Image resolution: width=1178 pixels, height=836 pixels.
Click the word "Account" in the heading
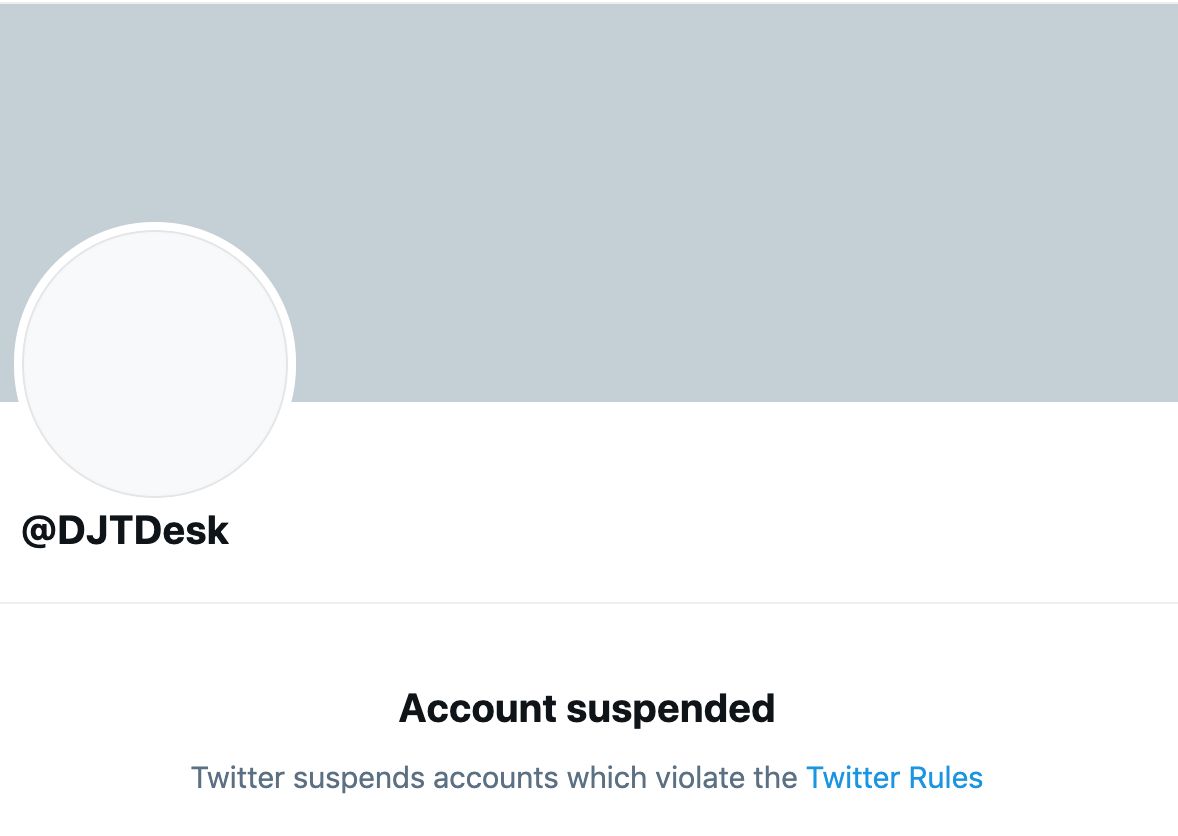tap(477, 708)
